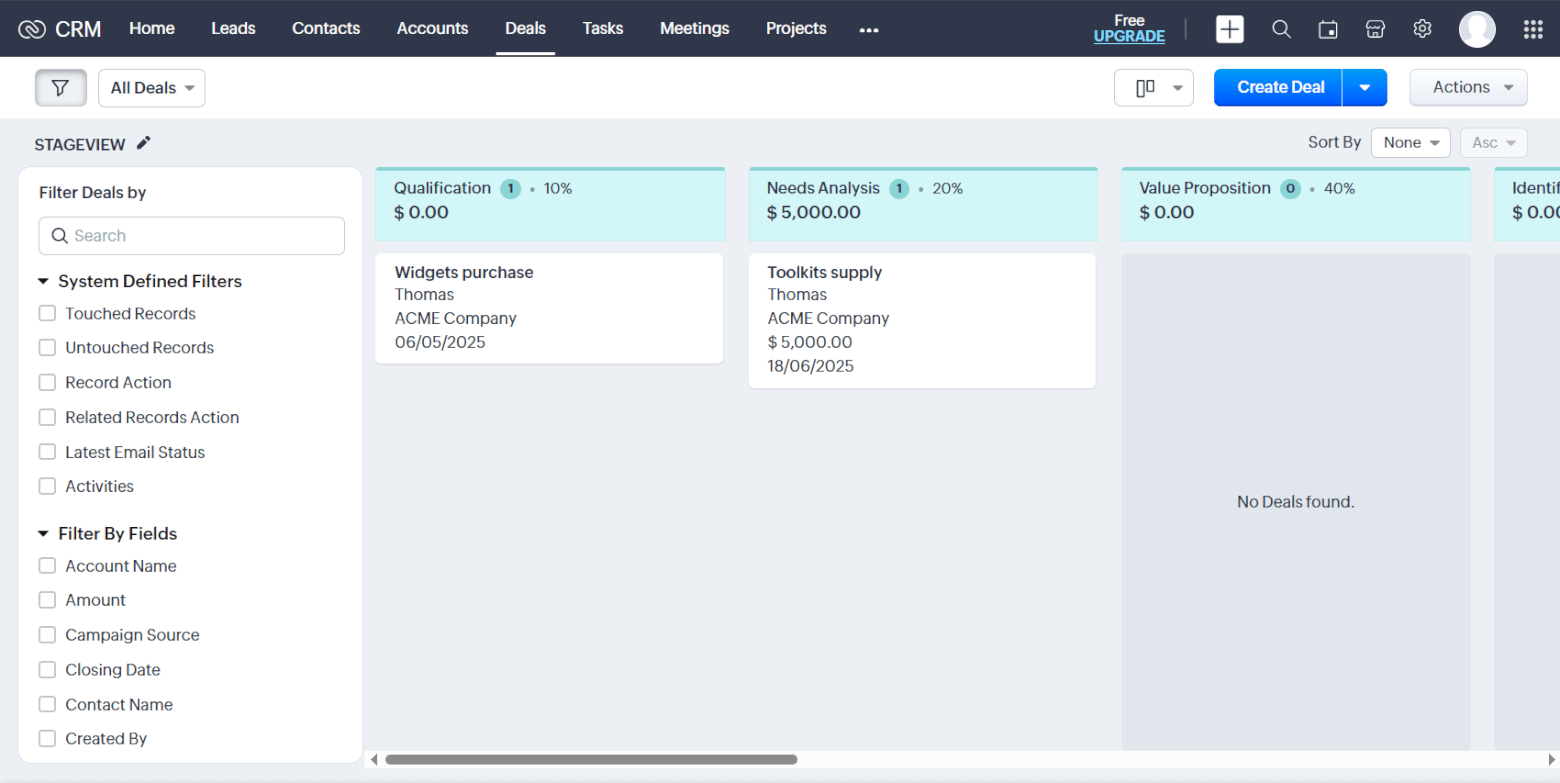Click the Needs Analysis stage header
This screenshot has width=1560, height=783.
tap(923, 205)
